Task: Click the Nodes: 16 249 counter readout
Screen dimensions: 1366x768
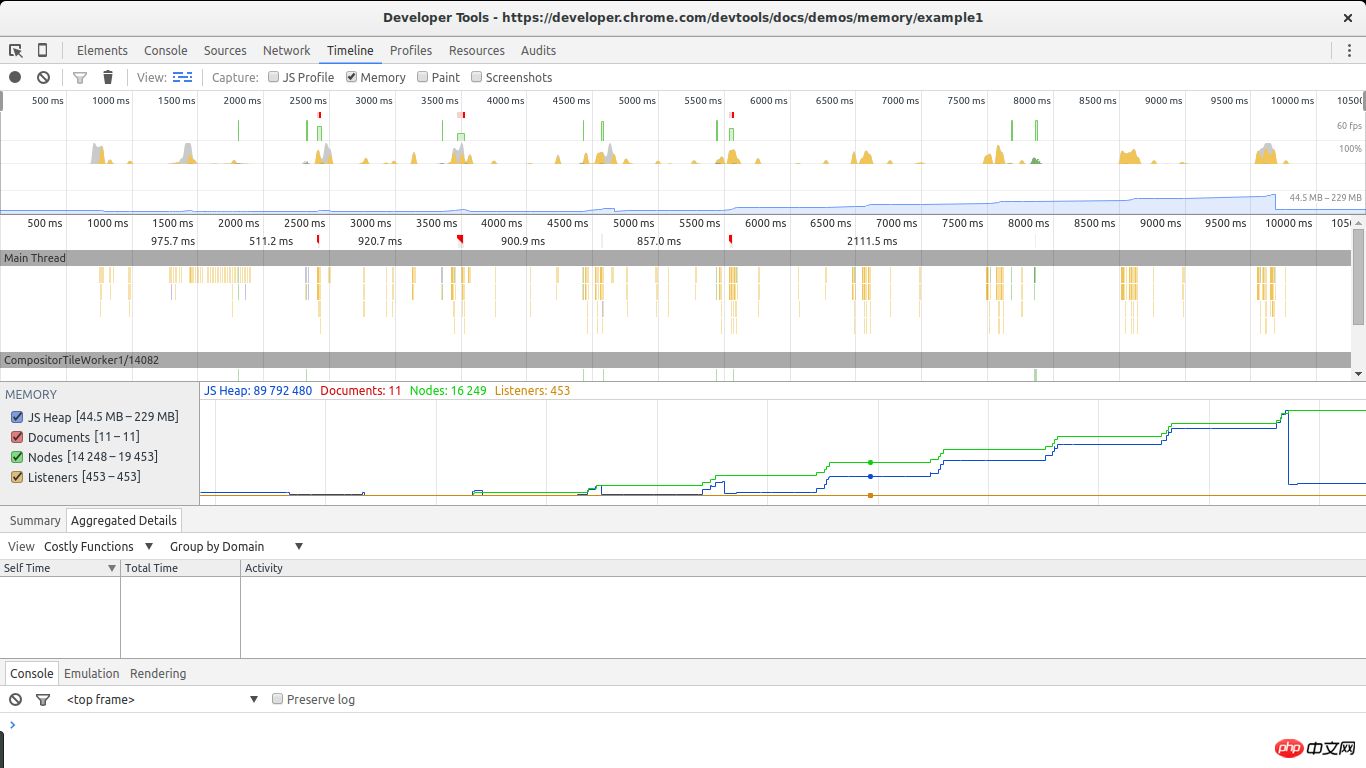Action: point(448,390)
